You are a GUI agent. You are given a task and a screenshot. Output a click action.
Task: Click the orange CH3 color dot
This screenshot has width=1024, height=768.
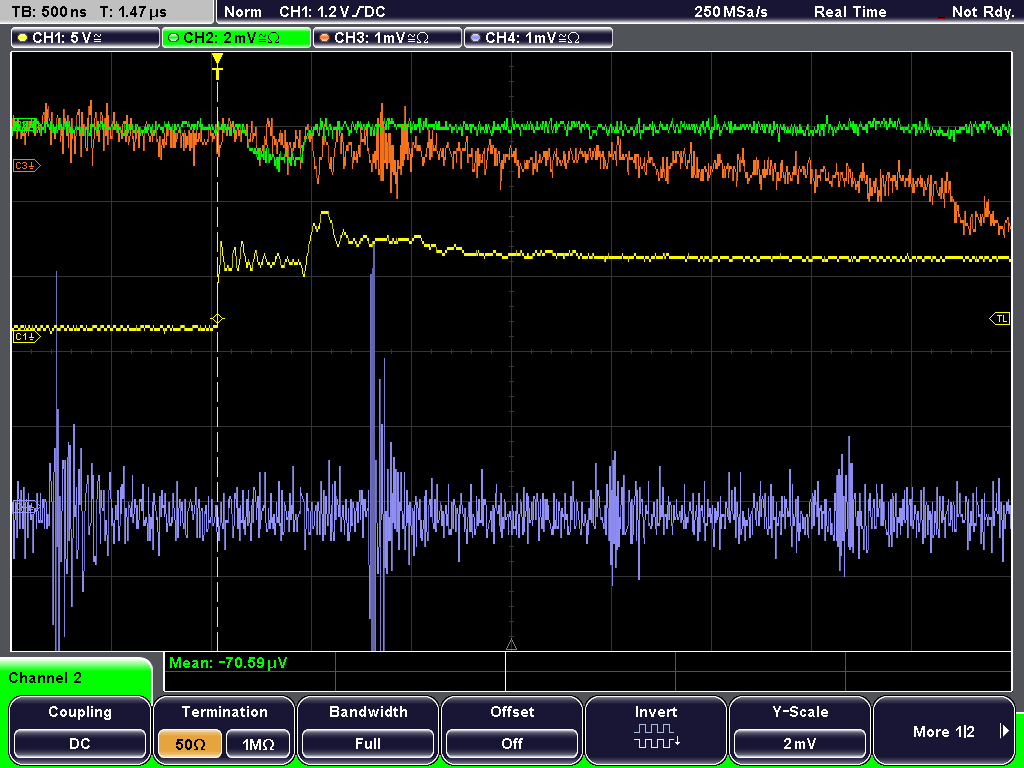click(325, 38)
